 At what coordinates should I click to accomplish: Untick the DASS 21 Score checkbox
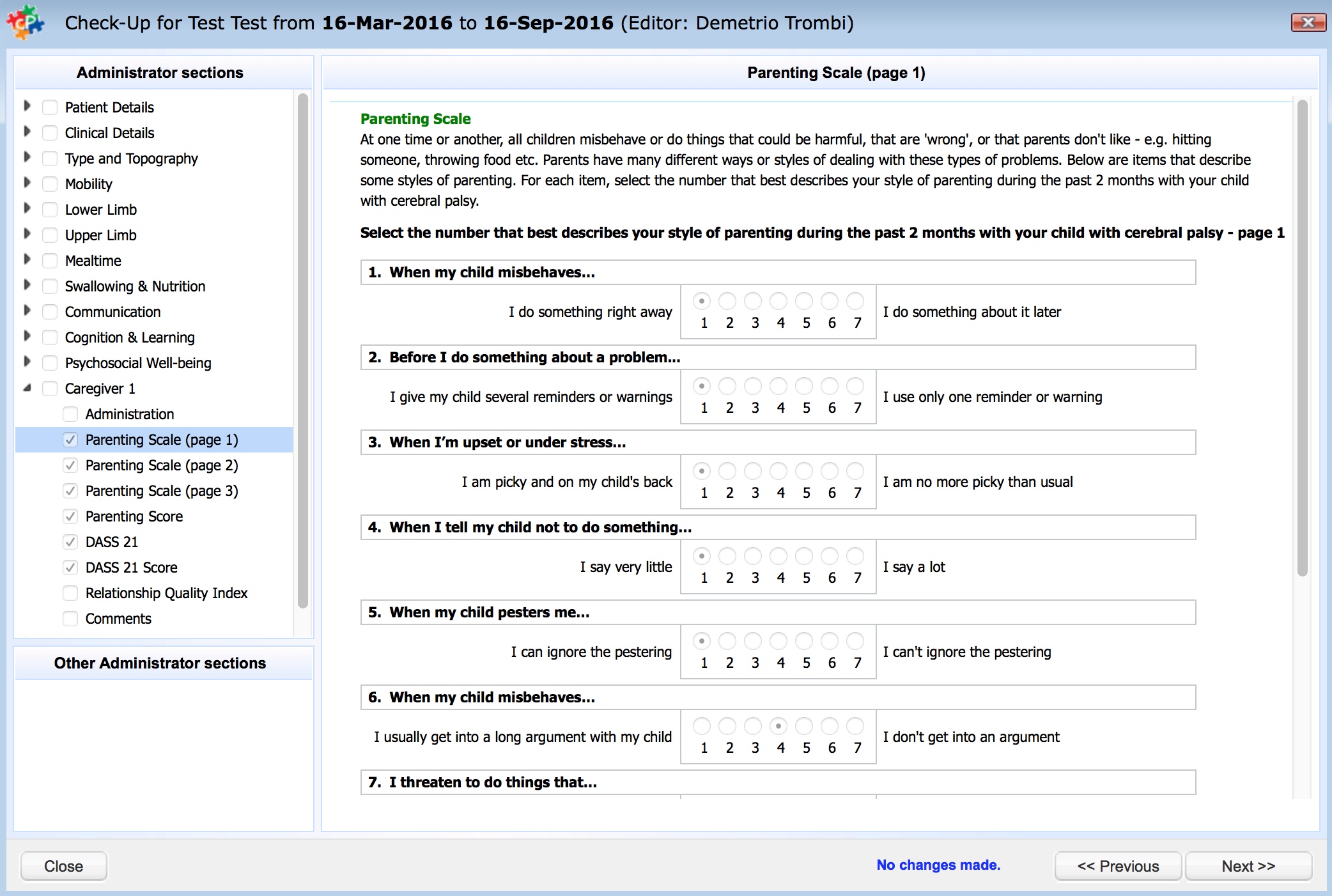click(70, 568)
